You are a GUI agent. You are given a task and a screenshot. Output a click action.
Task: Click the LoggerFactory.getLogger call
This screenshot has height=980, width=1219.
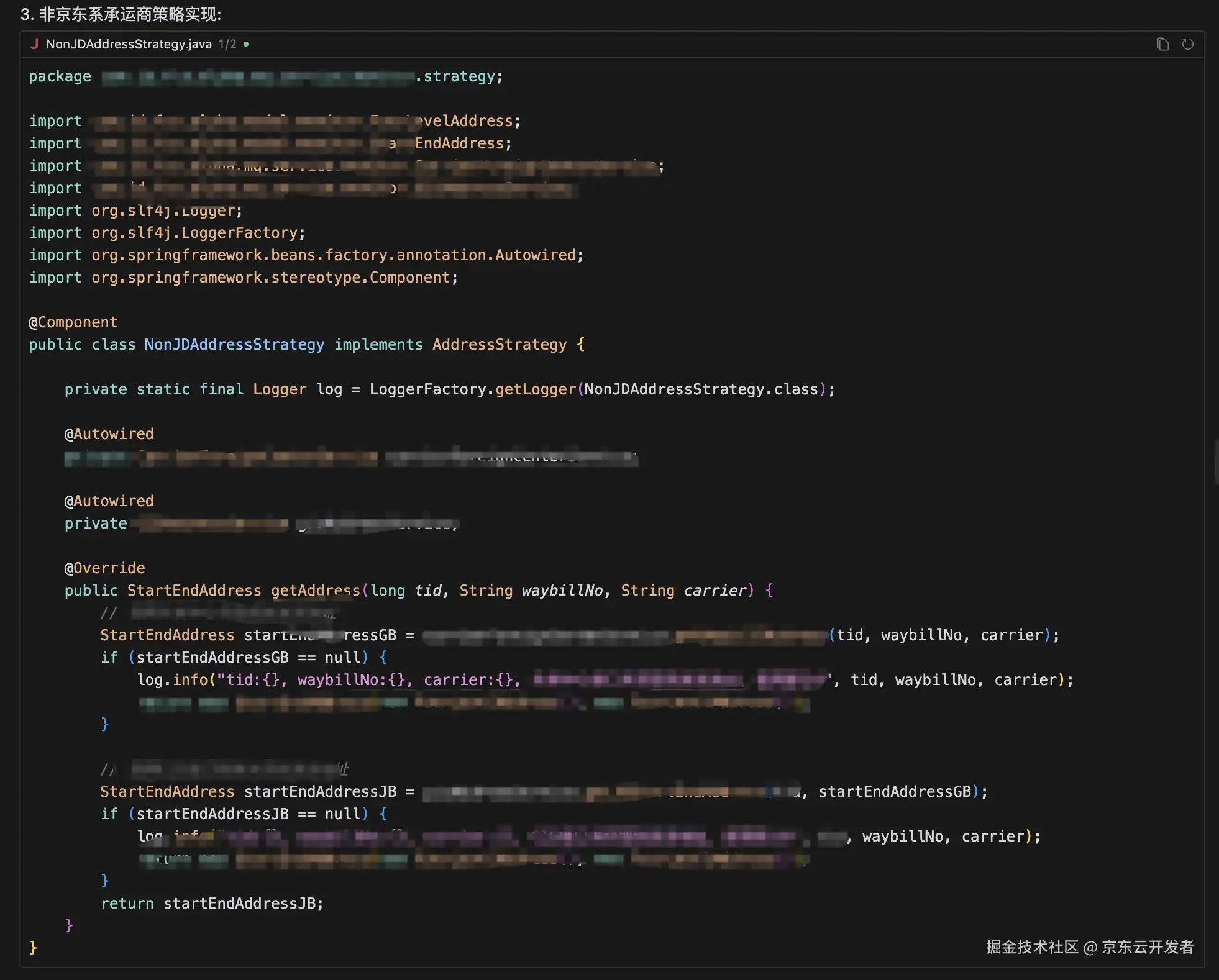coord(472,389)
